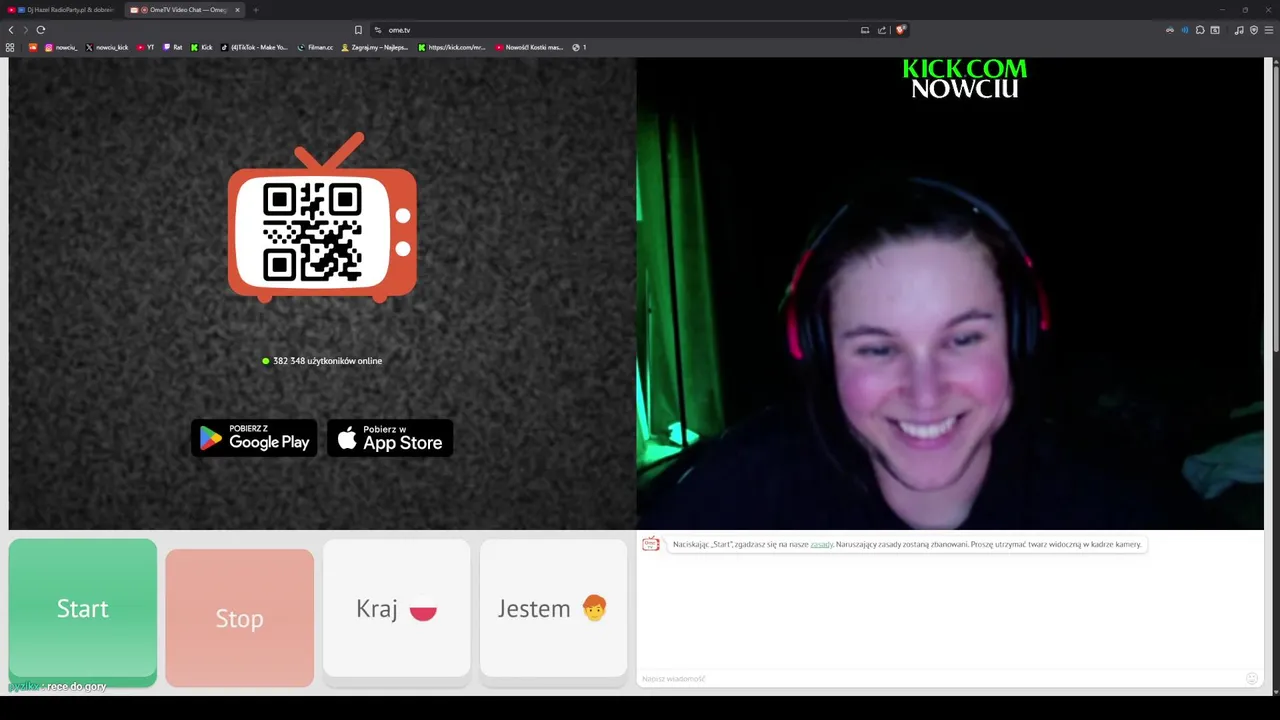Screen dimensions: 1280x720
Task: Click the tab audio speaker icon in the toolbar
Action: click(x=1185, y=30)
